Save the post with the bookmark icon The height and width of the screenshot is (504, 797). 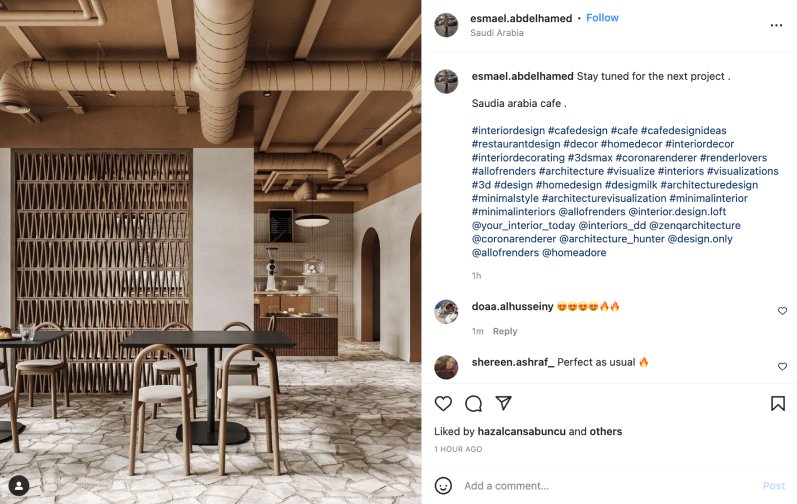(x=778, y=403)
